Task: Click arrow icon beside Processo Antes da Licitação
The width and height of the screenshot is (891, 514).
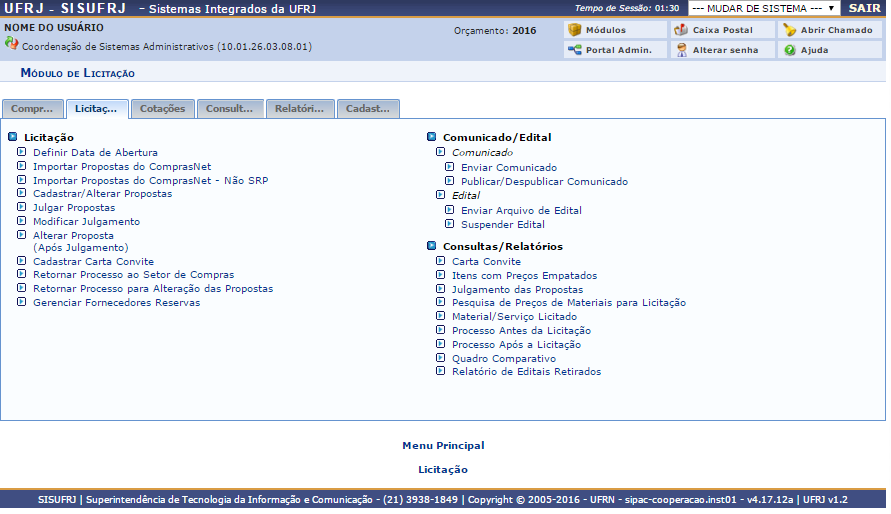Action: pos(440,330)
